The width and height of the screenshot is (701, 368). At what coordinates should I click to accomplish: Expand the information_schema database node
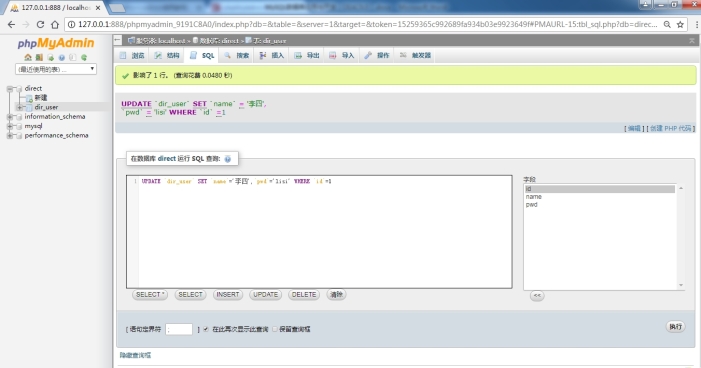(x=10, y=117)
